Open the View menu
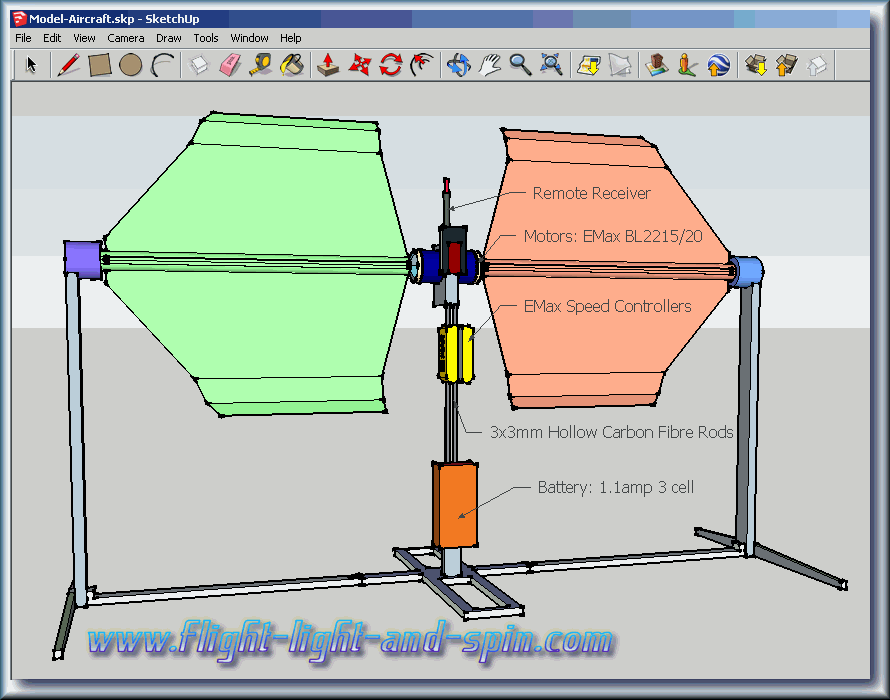The height and width of the screenshot is (700, 890). click(x=84, y=38)
